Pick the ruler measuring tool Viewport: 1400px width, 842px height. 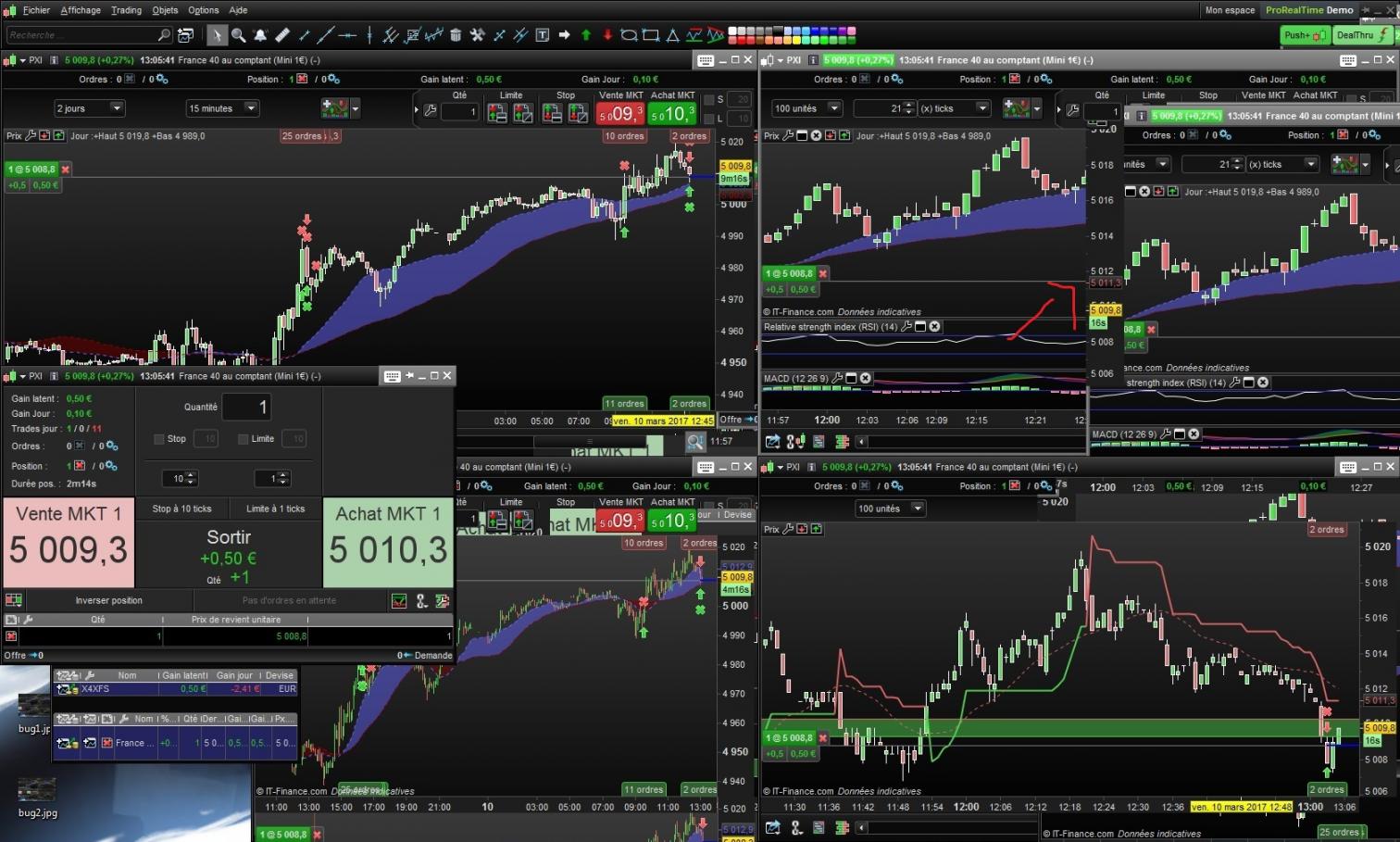282,35
